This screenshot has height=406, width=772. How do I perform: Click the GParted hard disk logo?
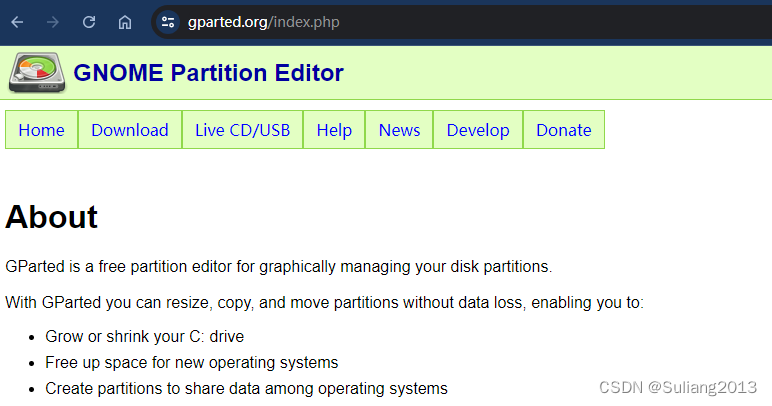tap(37, 73)
